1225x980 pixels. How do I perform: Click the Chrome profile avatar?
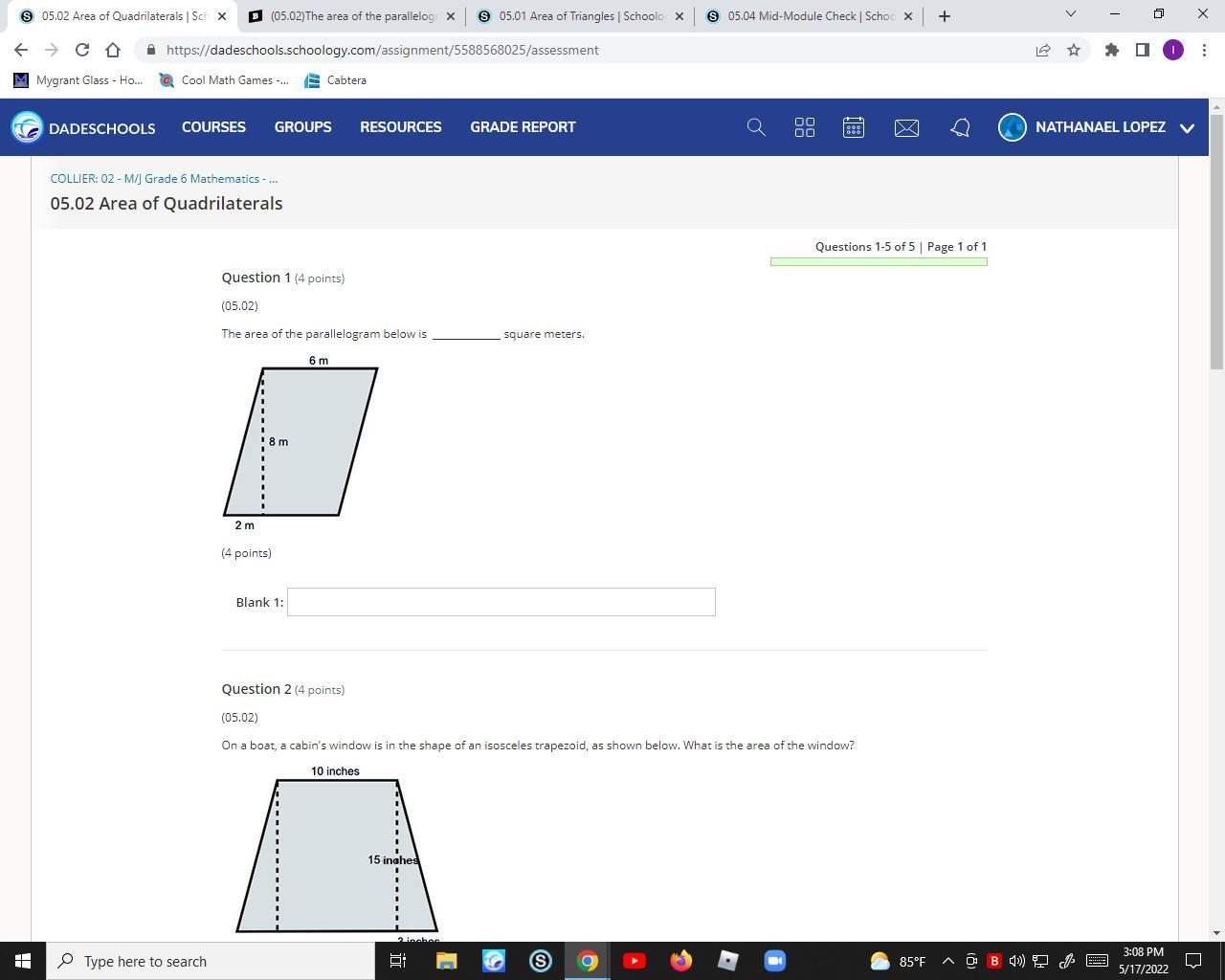[x=1173, y=50]
